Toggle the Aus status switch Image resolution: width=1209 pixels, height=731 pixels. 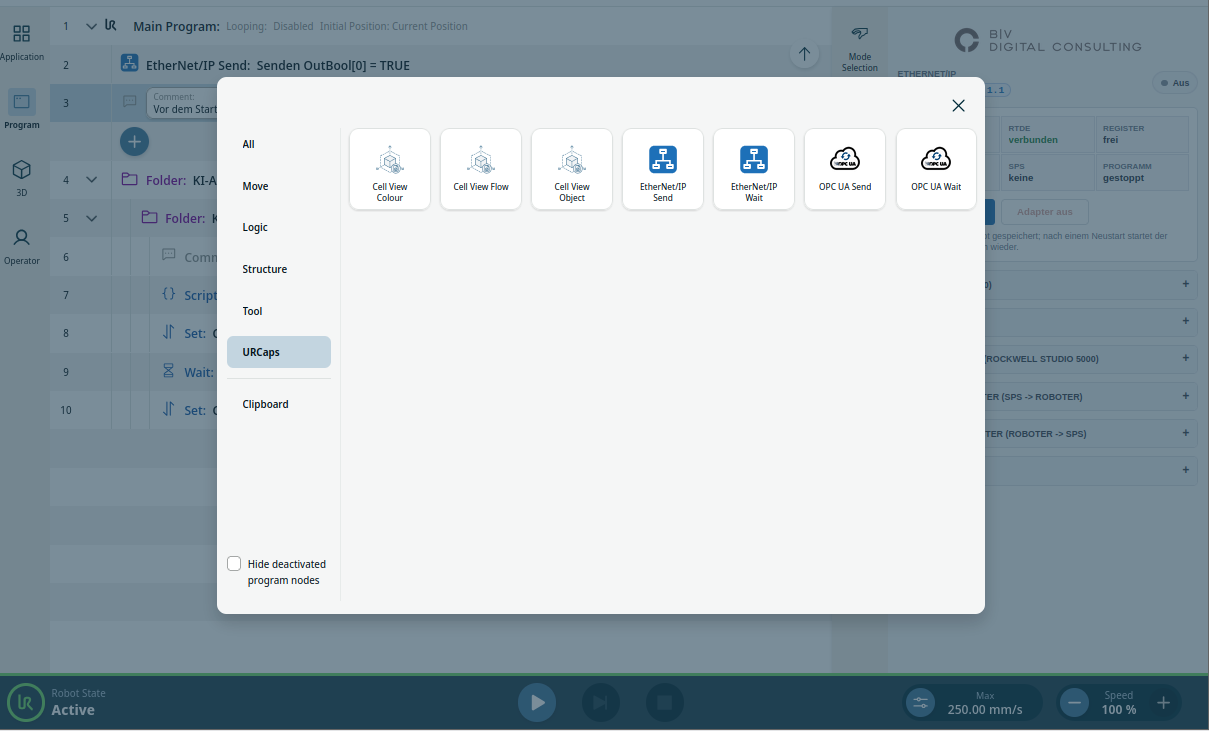point(1175,83)
